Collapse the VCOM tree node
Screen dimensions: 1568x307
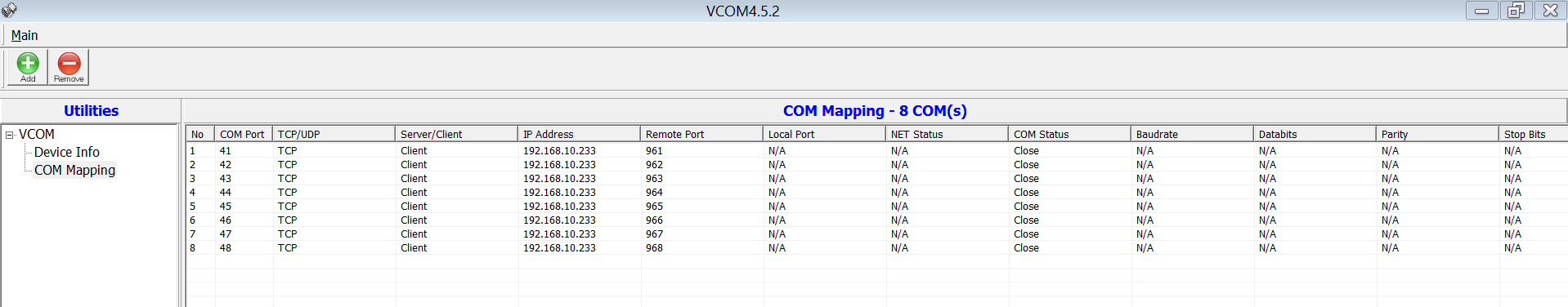[10, 135]
